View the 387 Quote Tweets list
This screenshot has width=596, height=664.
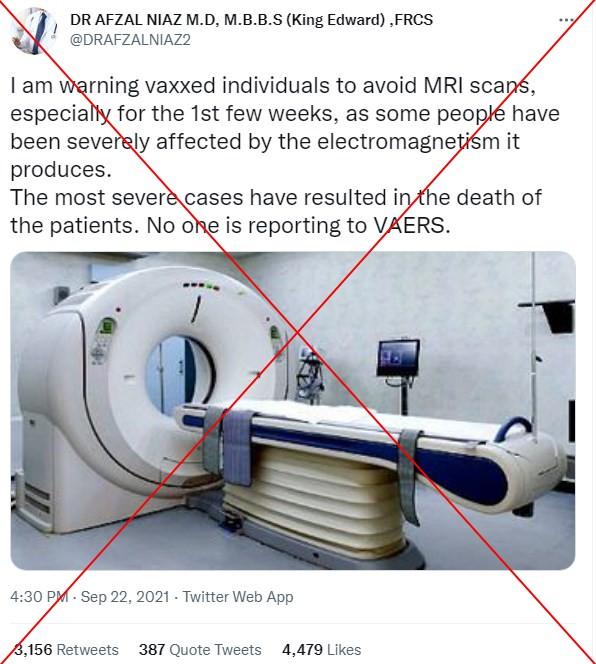pos(200,649)
